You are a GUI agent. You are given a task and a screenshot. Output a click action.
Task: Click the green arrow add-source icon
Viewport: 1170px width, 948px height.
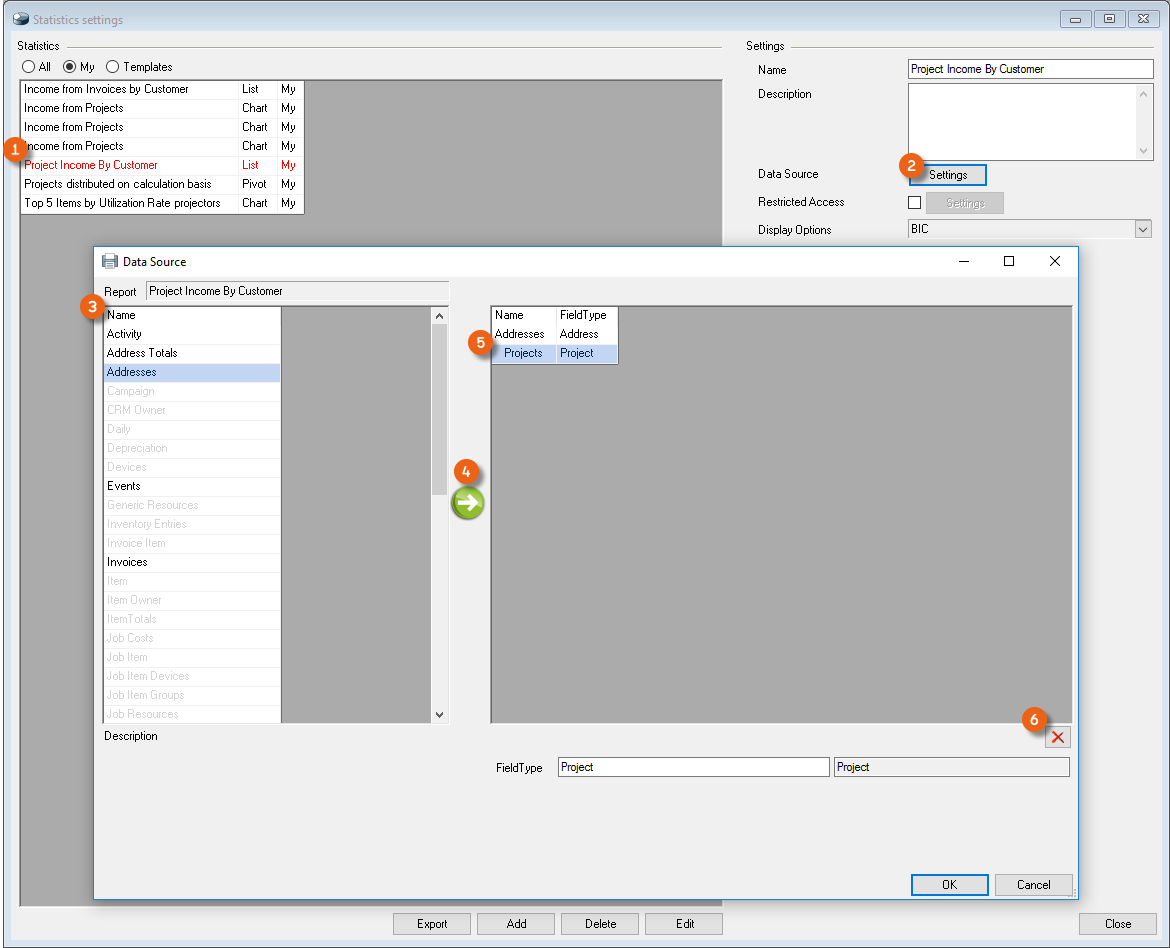point(468,503)
